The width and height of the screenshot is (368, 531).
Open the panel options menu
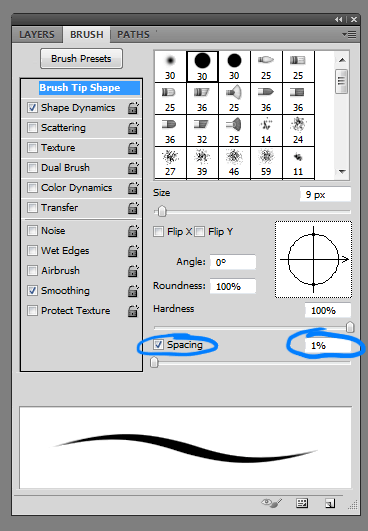(349, 34)
